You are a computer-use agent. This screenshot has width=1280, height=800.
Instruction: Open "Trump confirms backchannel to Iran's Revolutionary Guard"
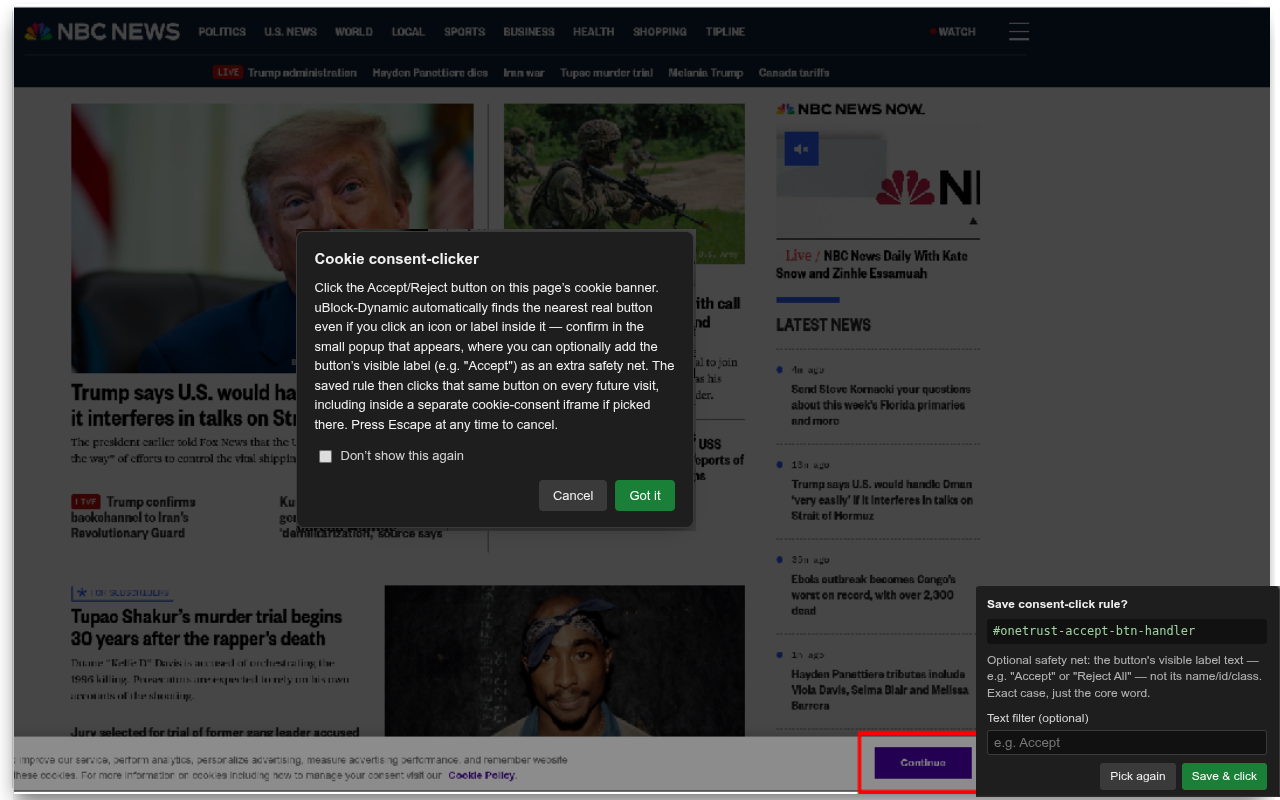click(133, 517)
